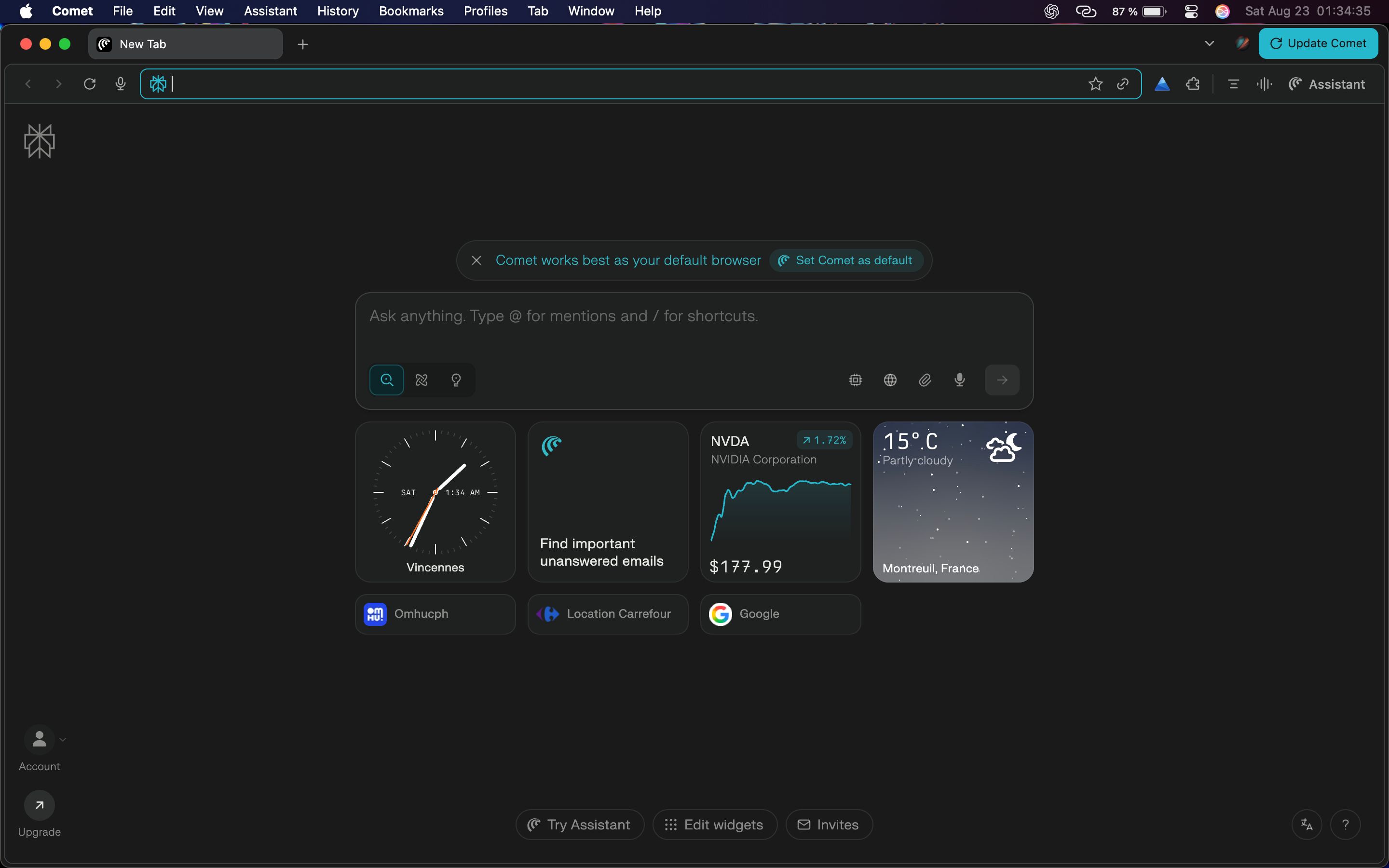Screen dimensions: 1389x868
Task: Open the Google shortcut
Action: tap(781, 614)
